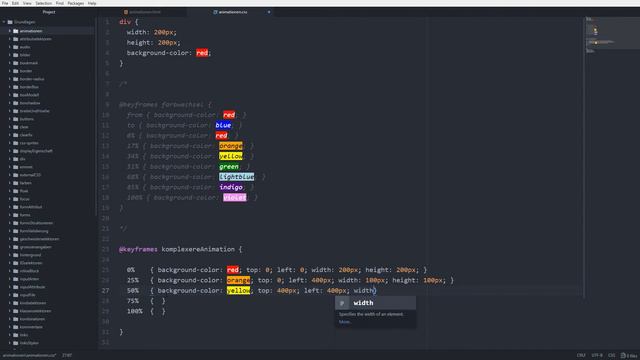The image size is (640, 360).
Task: Select the attributselektoren folder name
Action: point(36,39)
